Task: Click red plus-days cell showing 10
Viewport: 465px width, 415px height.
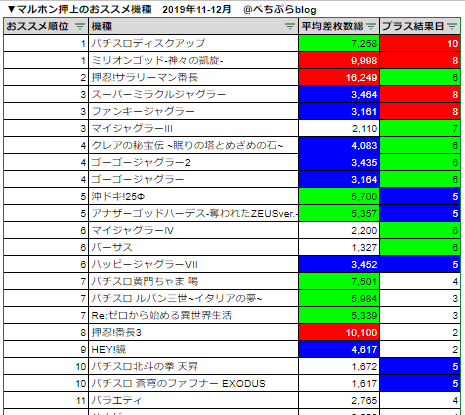Action: pos(420,43)
